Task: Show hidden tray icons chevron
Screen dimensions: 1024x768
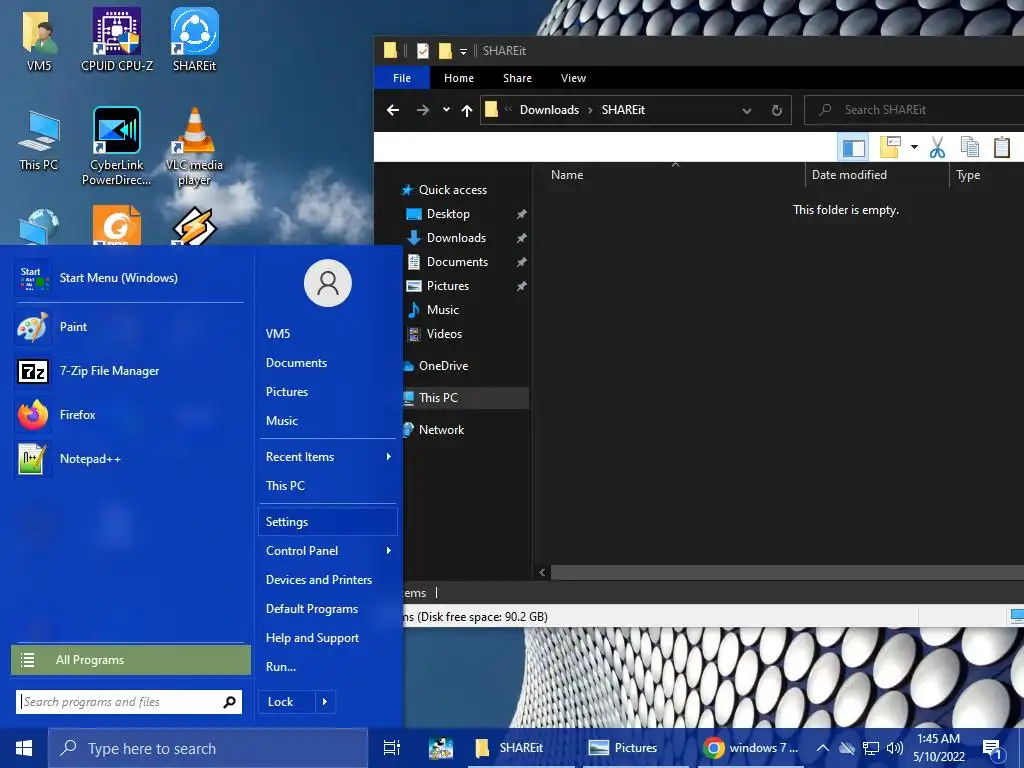Action: pos(823,748)
